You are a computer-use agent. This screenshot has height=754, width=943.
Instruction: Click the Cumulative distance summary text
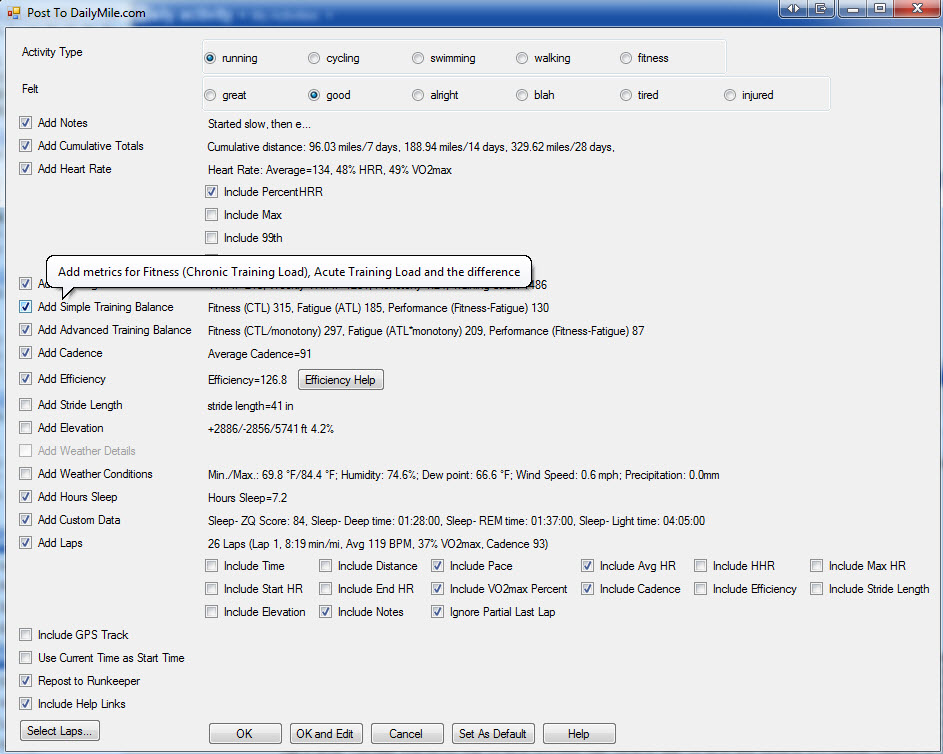coord(411,147)
